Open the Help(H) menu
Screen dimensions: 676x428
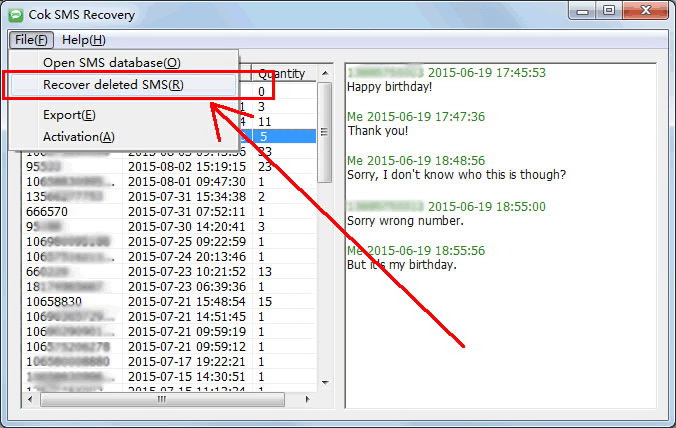tap(84, 40)
